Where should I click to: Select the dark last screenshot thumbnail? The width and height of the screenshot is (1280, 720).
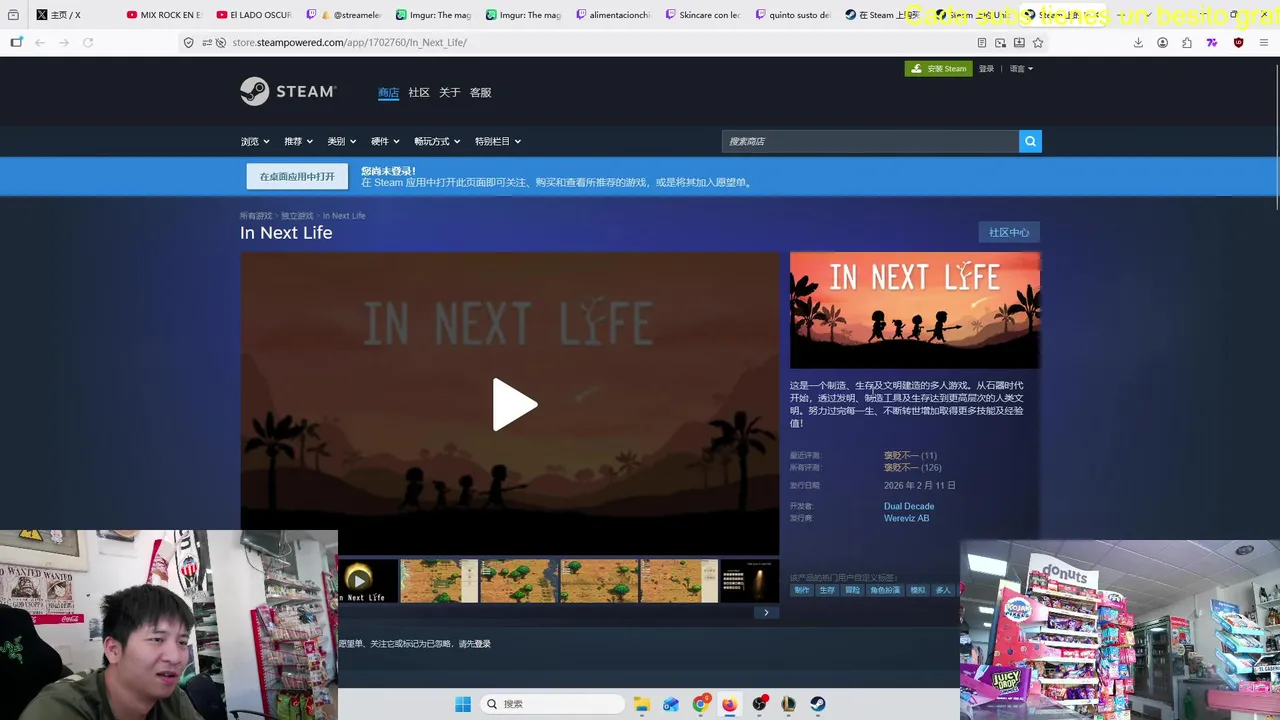(x=749, y=581)
